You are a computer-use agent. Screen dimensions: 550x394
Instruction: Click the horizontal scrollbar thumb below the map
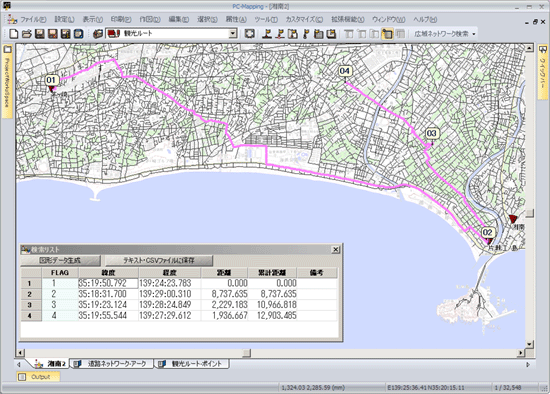[x=247, y=353]
